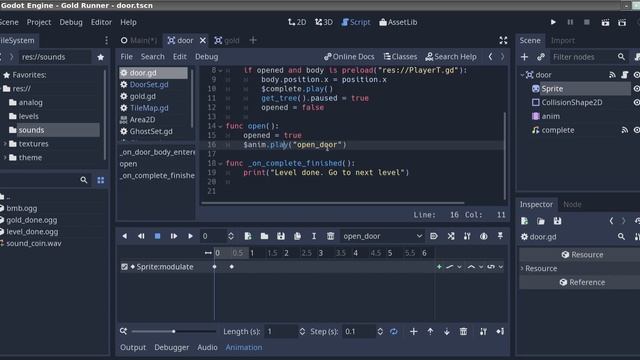Add a new scene tab with plus

tap(253, 40)
